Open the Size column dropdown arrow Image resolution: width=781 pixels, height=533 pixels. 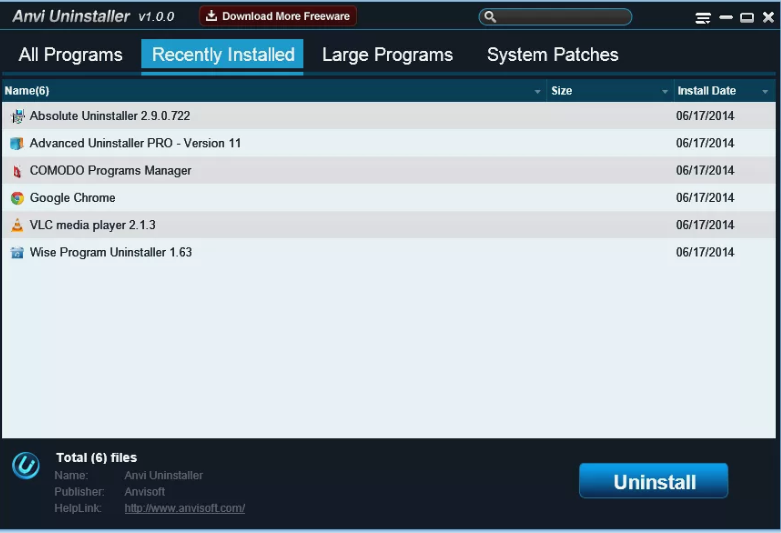point(665,92)
